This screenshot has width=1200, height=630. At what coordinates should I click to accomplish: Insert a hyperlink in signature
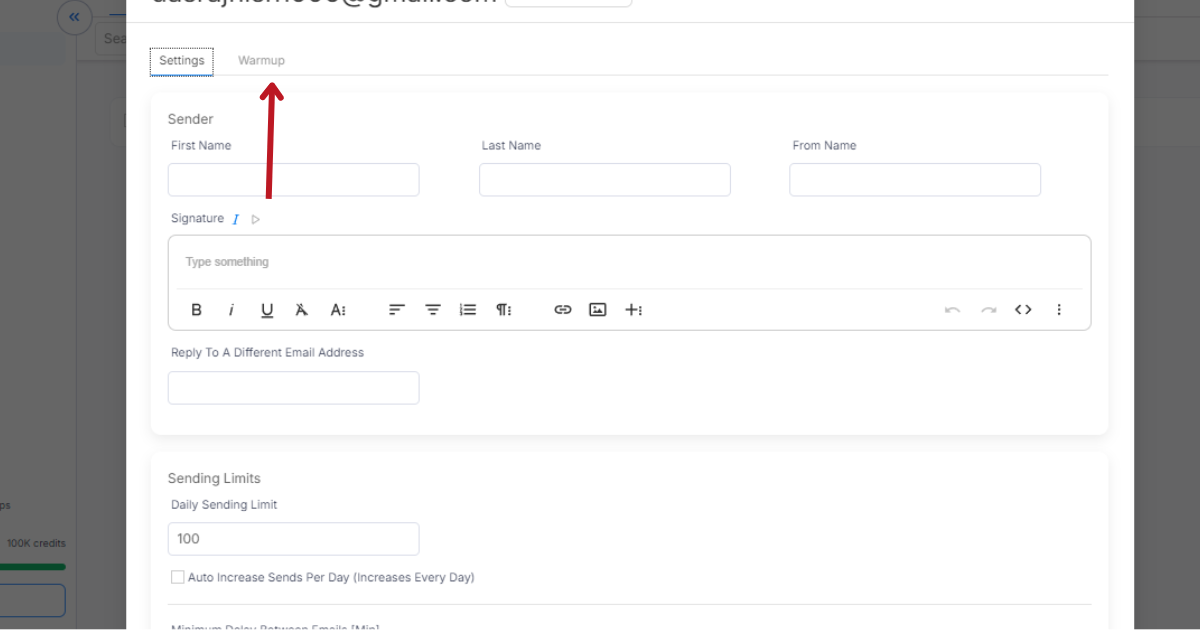(563, 310)
